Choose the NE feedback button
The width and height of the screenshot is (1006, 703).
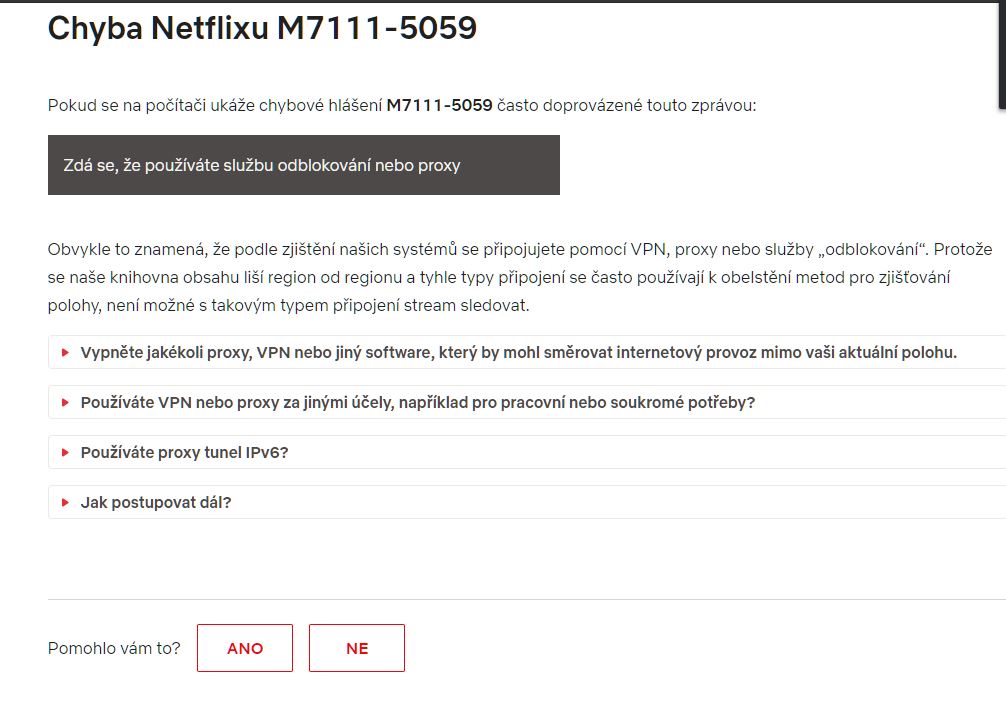click(x=357, y=648)
